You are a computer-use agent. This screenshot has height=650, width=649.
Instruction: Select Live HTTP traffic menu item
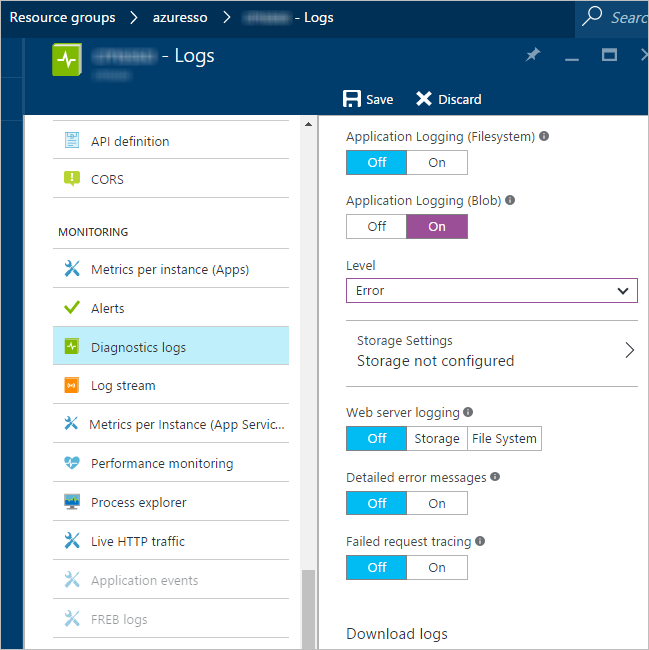(x=138, y=541)
